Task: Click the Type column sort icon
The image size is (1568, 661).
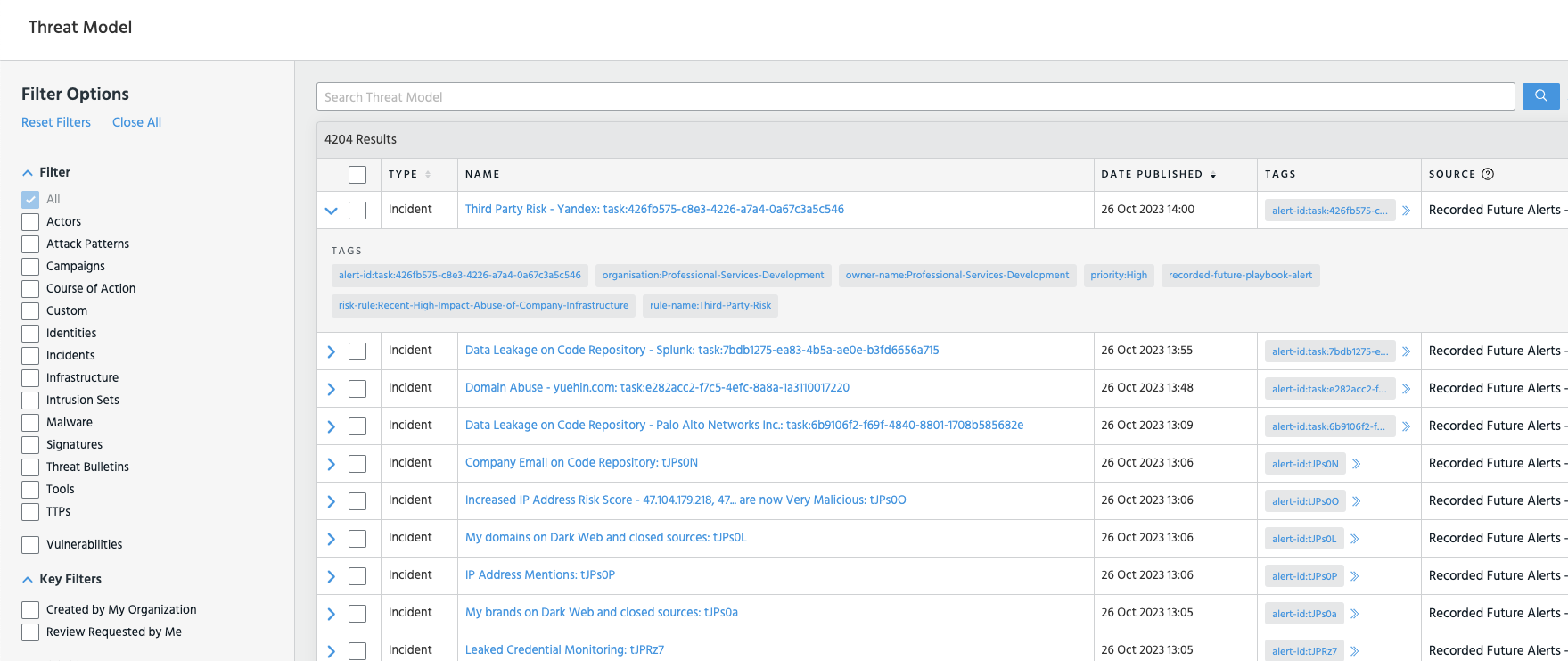Action: tap(428, 175)
